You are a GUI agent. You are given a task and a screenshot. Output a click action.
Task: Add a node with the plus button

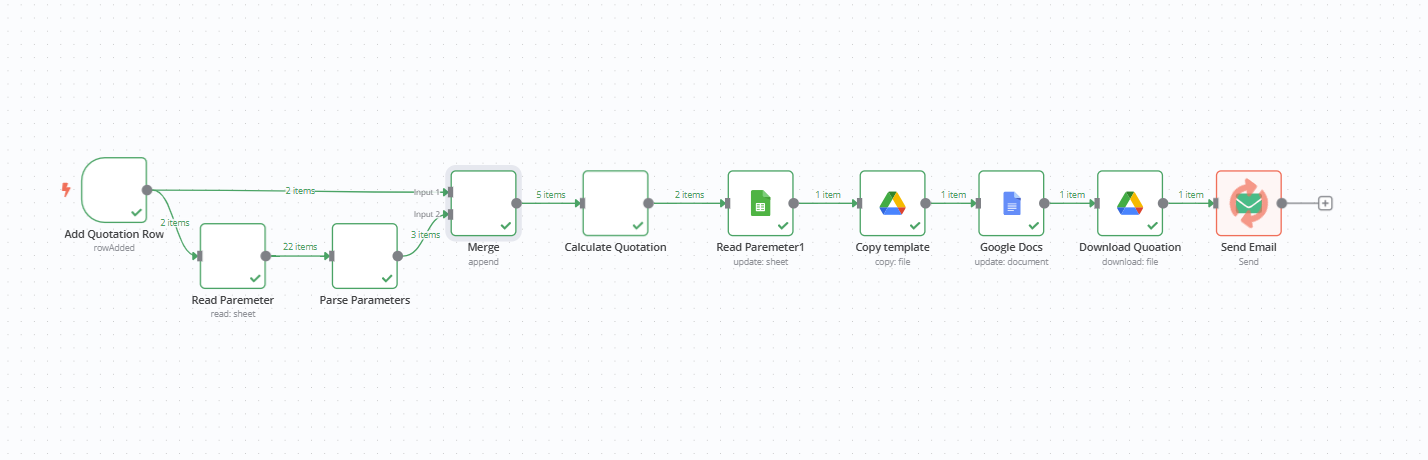click(x=1325, y=203)
